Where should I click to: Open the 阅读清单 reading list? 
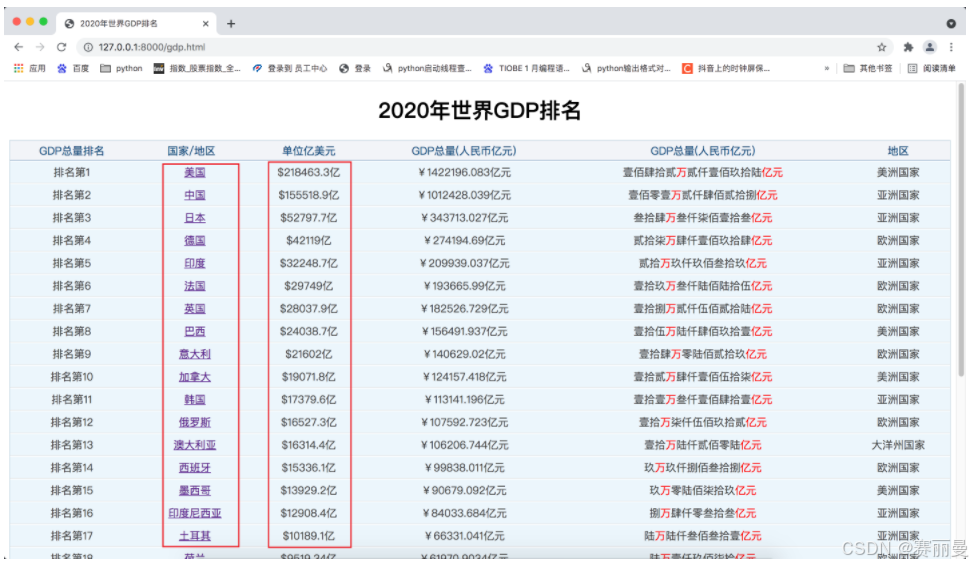[931, 68]
